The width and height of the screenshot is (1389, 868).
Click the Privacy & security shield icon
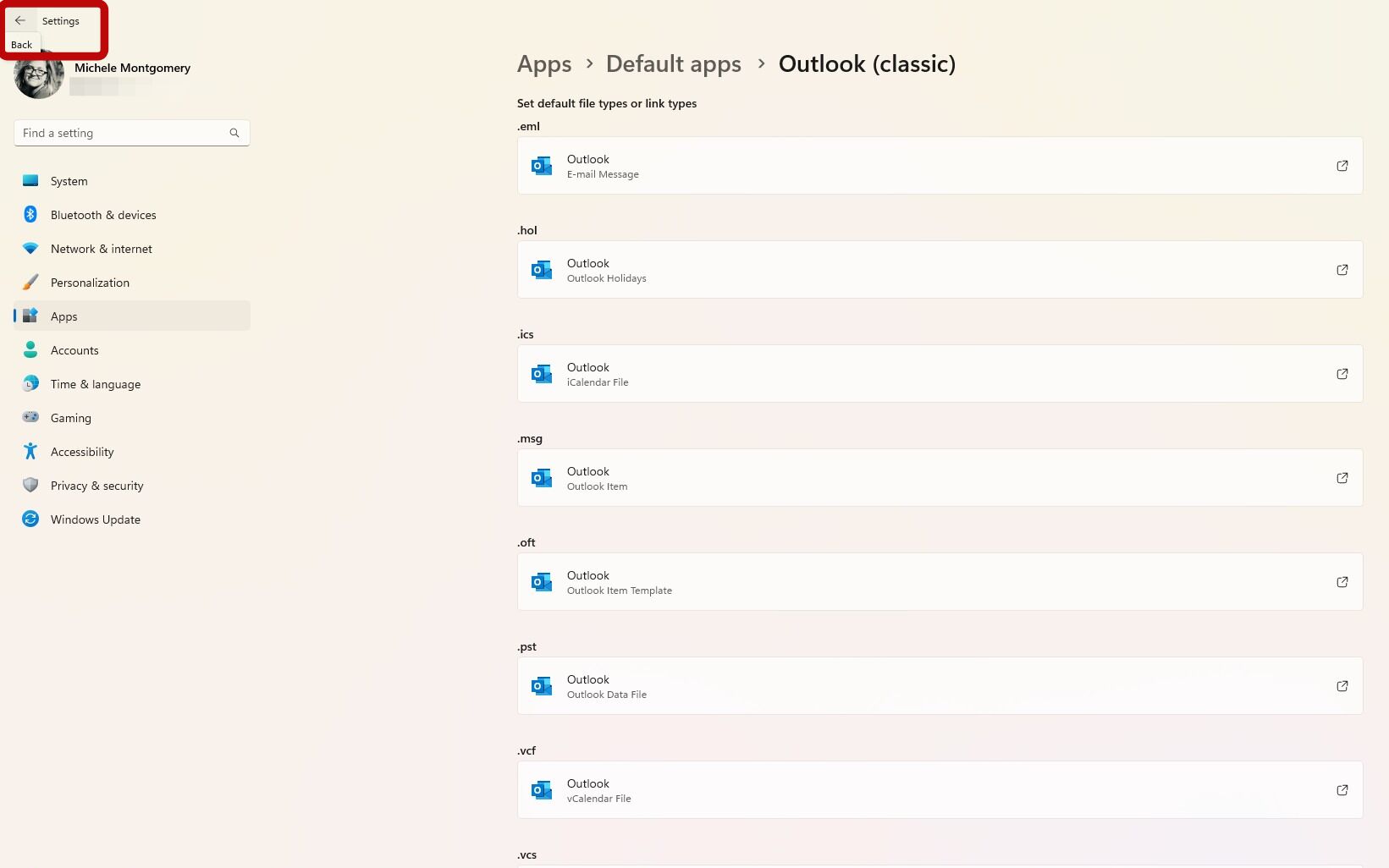point(30,485)
